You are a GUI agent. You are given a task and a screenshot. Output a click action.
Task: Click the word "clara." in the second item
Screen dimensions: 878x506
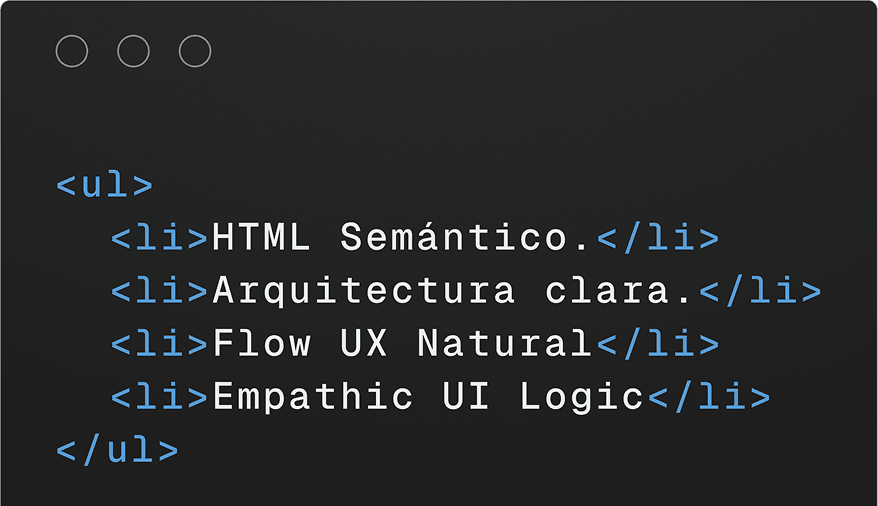click(x=620, y=291)
